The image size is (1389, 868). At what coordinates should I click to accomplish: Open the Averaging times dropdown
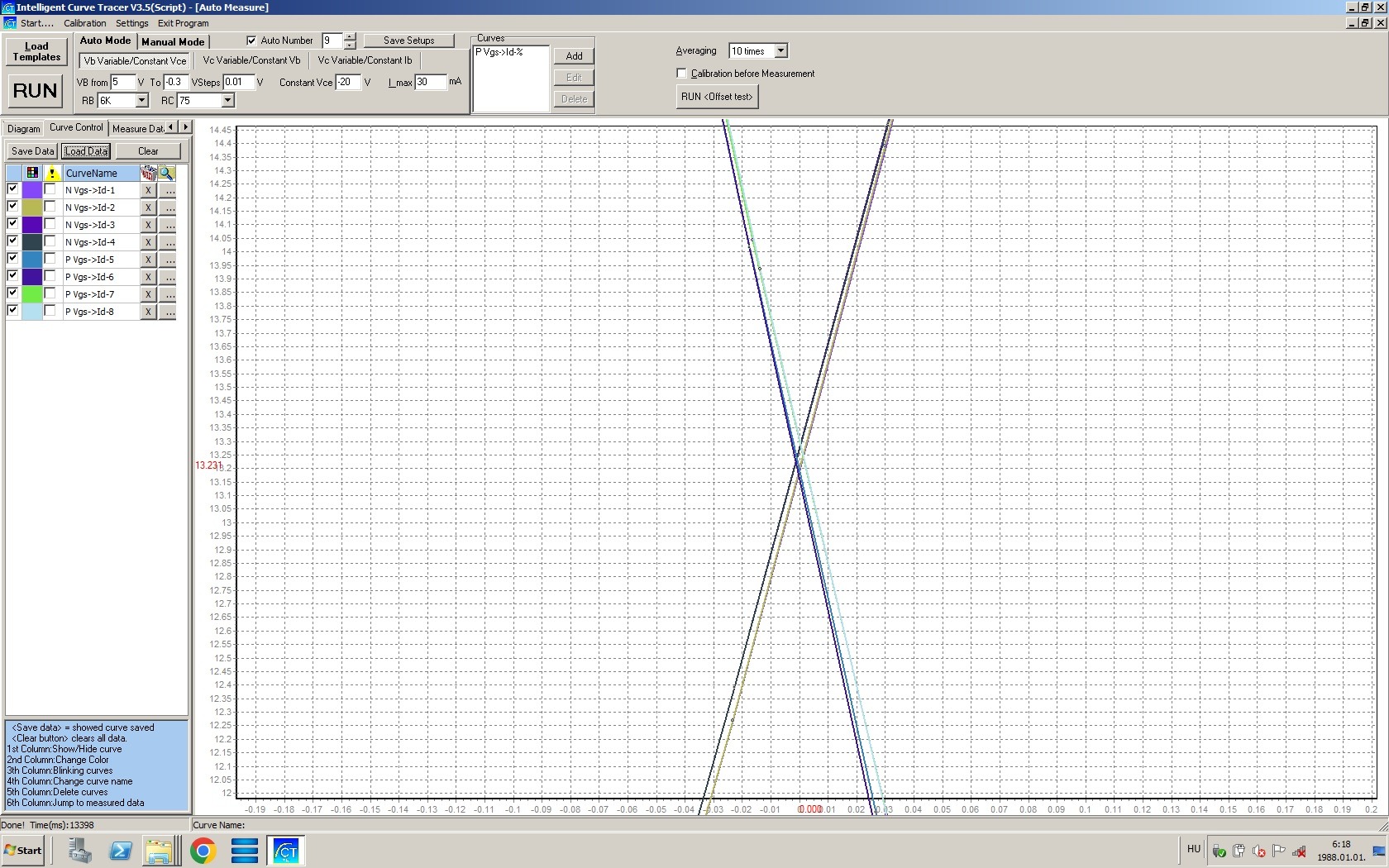click(780, 51)
